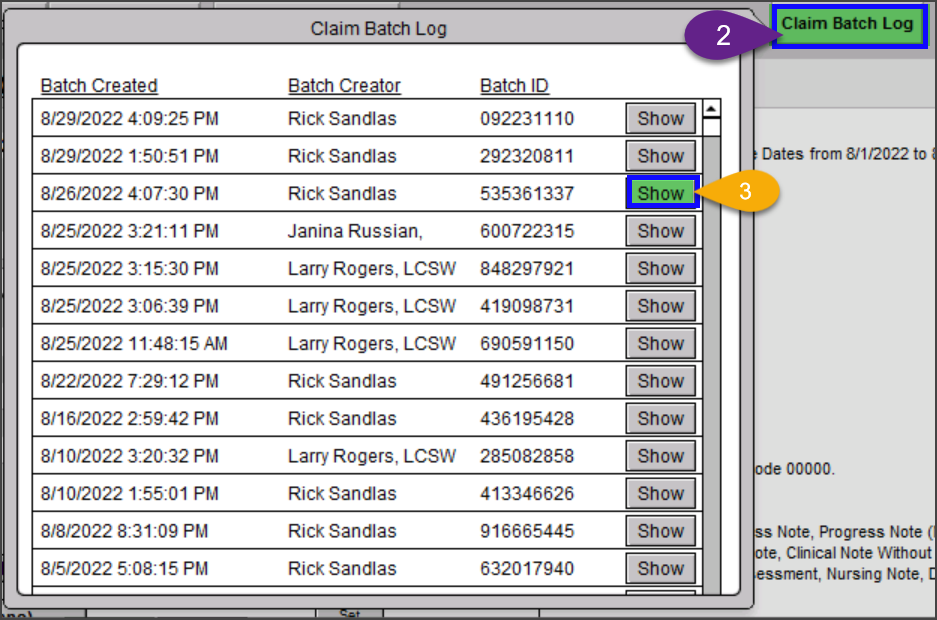Show batch 916665445 from 8/8/2022
The image size is (937, 620).
point(660,530)
